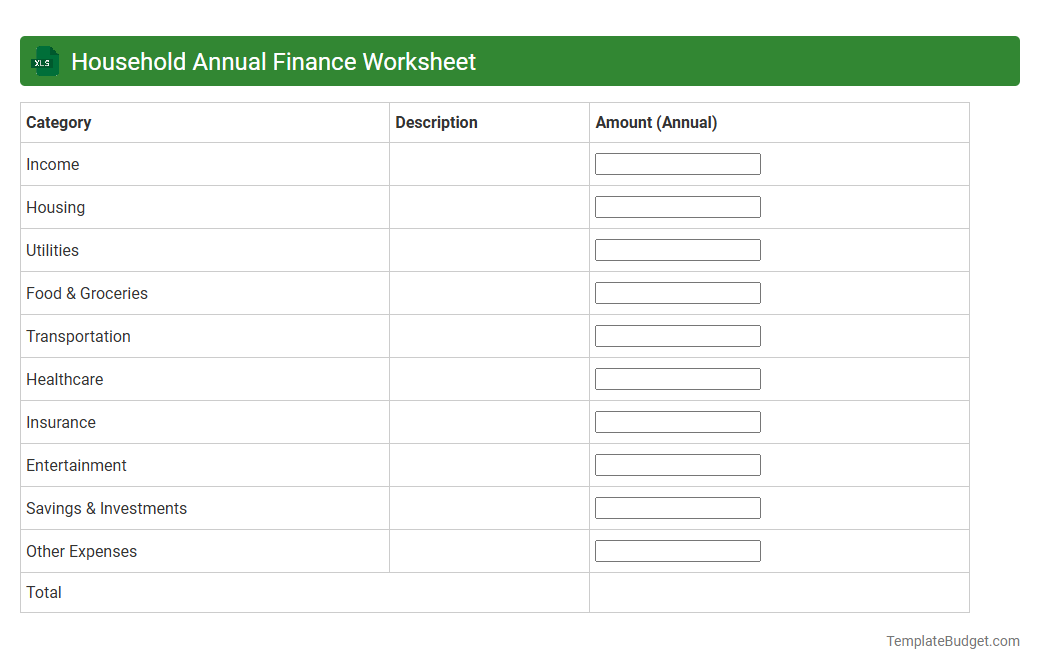Click the Healthcare category label
1040x670 pixels.
(x=65, y=379)
